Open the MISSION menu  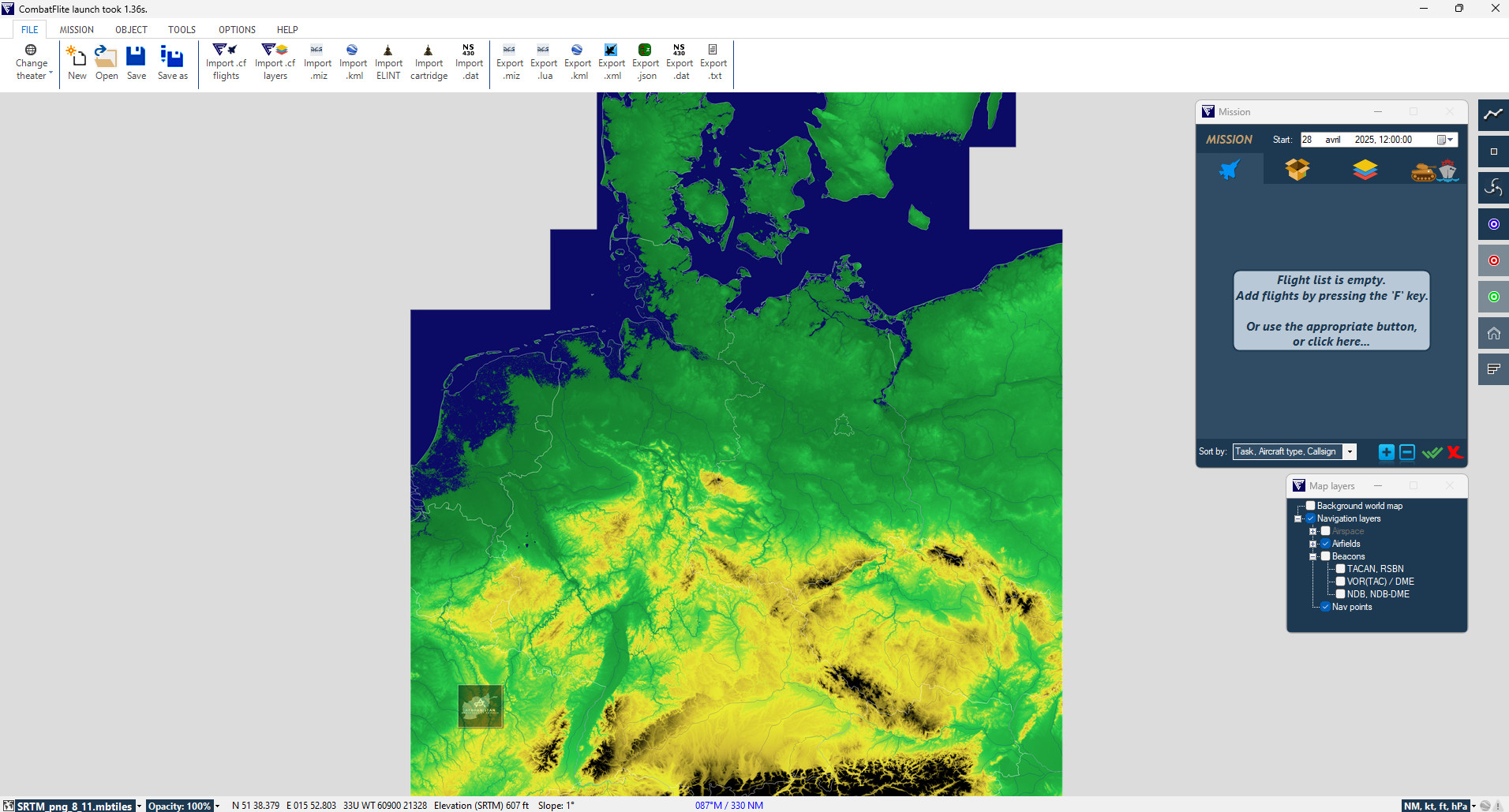click(x=77, y=30)
